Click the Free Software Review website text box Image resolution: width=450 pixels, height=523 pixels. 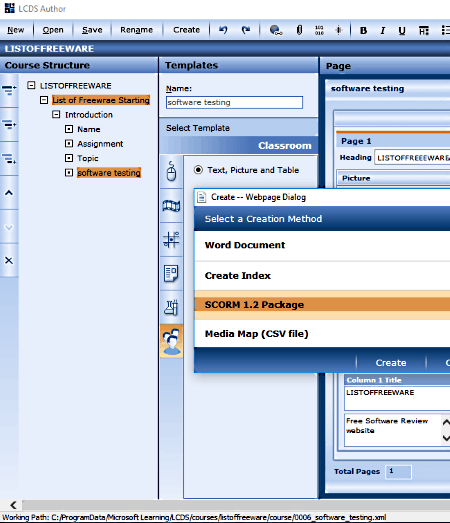(393, 430)
